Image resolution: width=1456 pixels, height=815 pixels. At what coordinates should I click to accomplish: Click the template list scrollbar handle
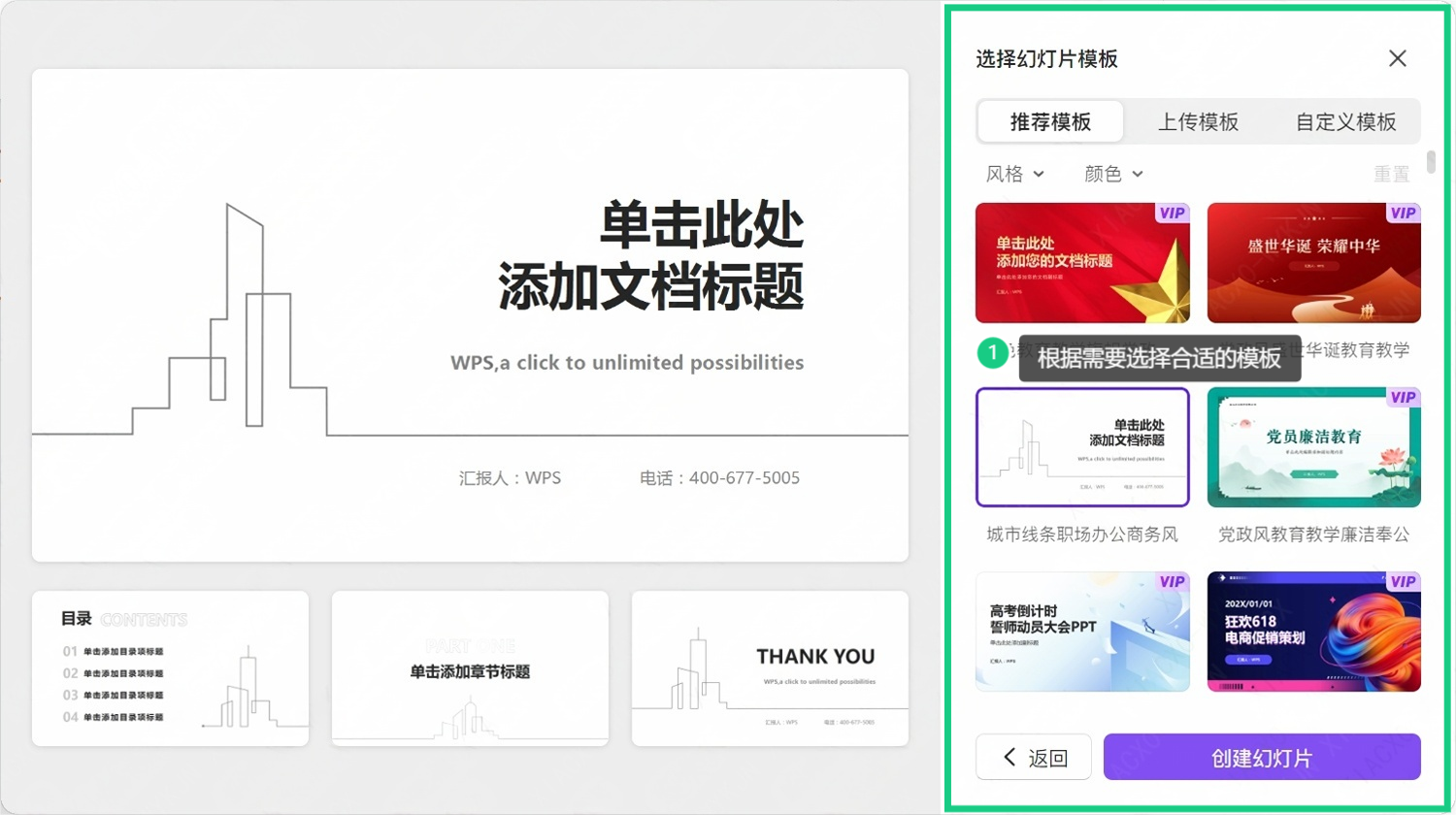(1431, 162)
